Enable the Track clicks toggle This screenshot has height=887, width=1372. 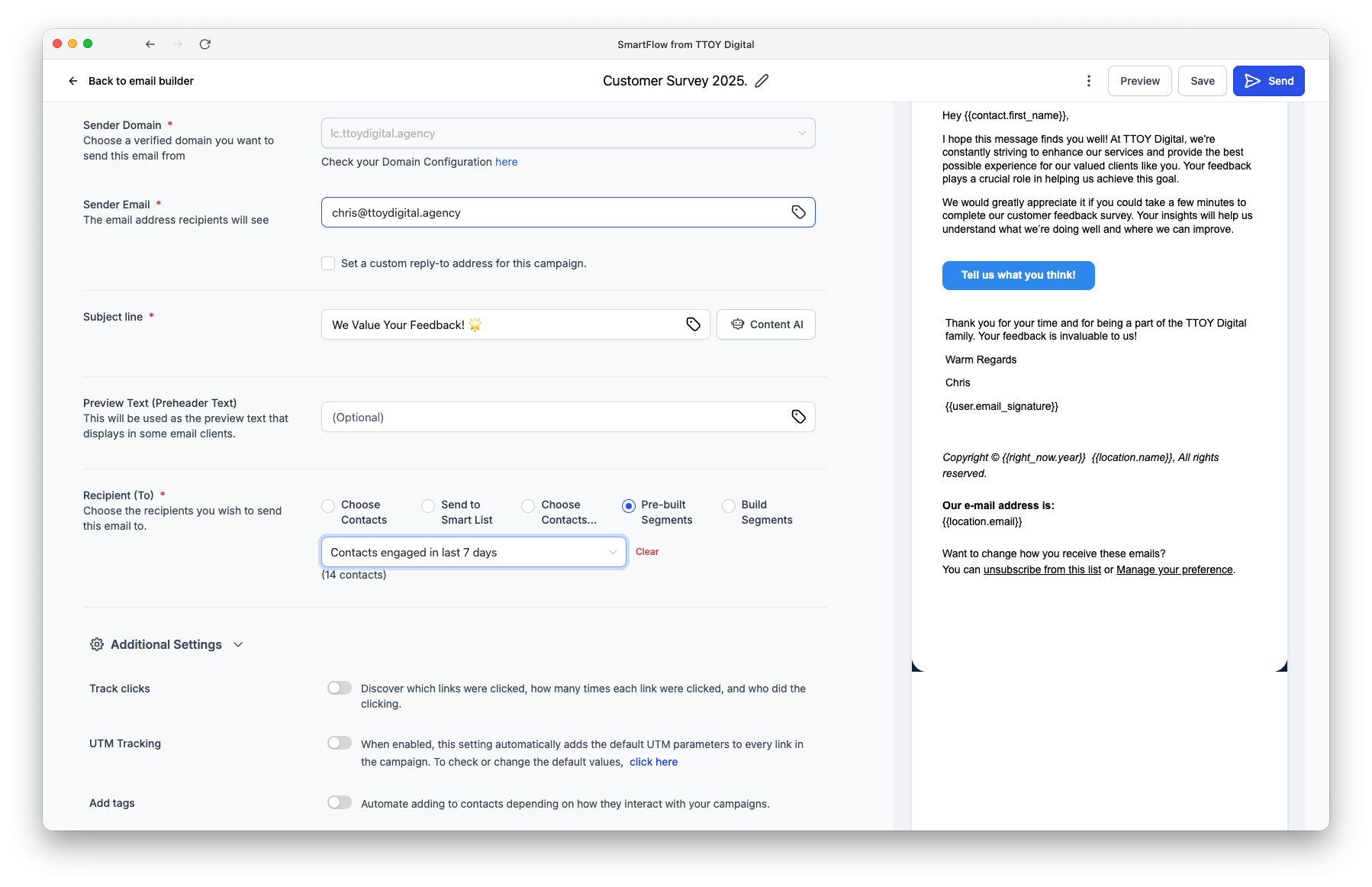(x=339, y=687)
